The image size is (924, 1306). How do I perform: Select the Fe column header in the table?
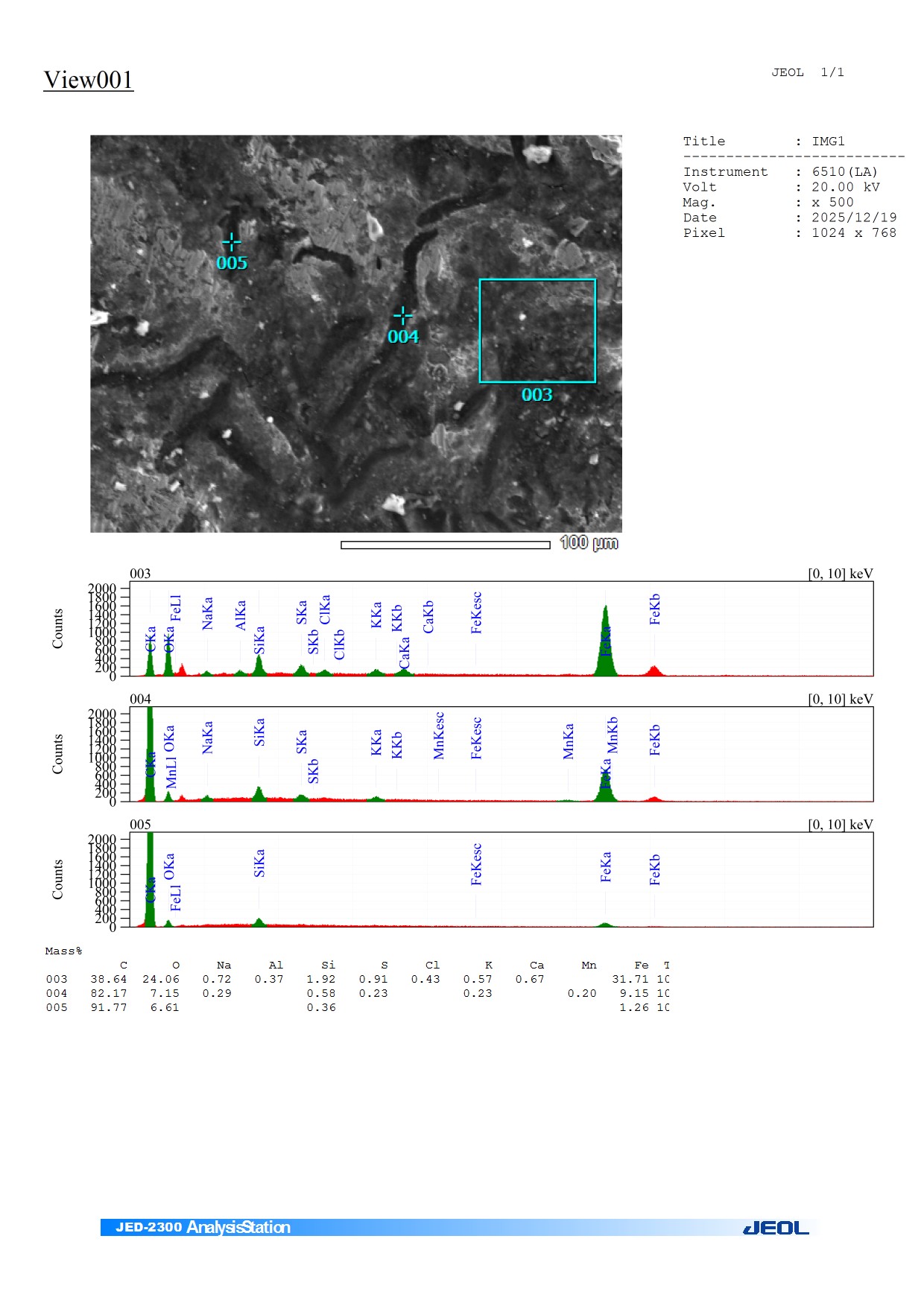coord(641,966)
